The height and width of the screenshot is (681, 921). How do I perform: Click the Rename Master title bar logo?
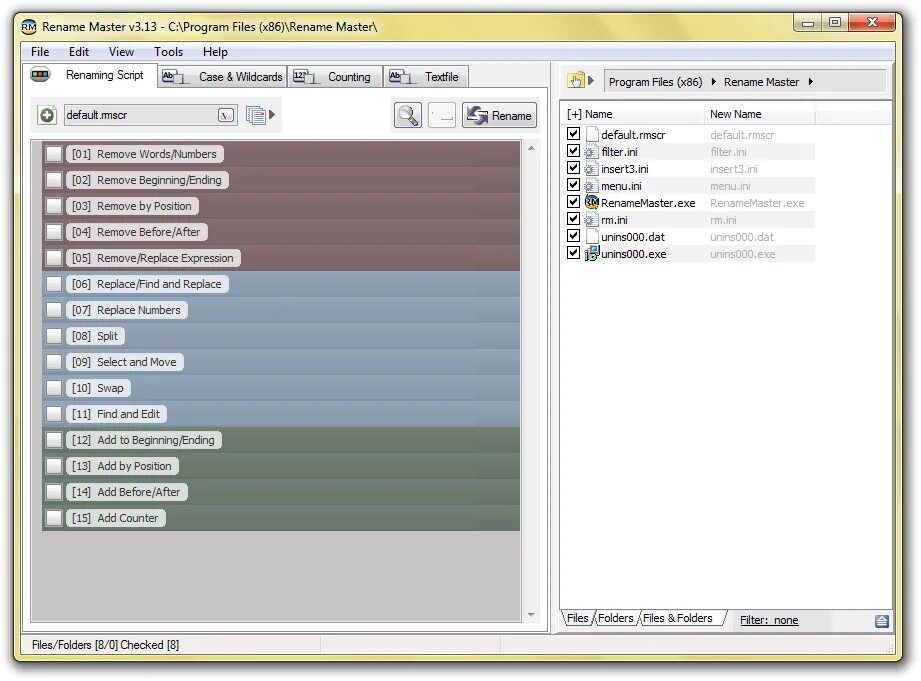[29, 27]
